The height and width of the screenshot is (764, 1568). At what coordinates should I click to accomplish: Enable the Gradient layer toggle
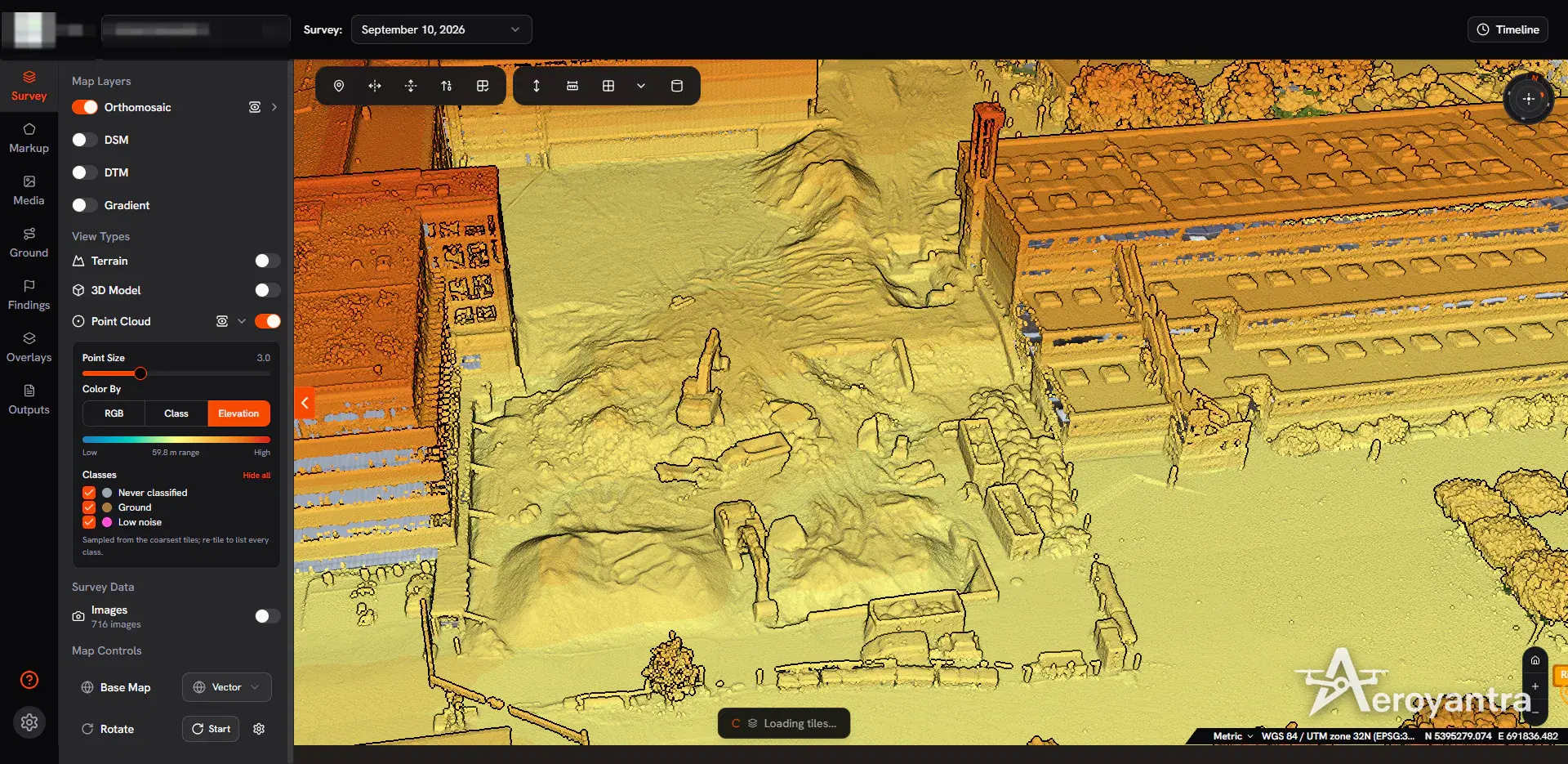[x=85, y=205]
